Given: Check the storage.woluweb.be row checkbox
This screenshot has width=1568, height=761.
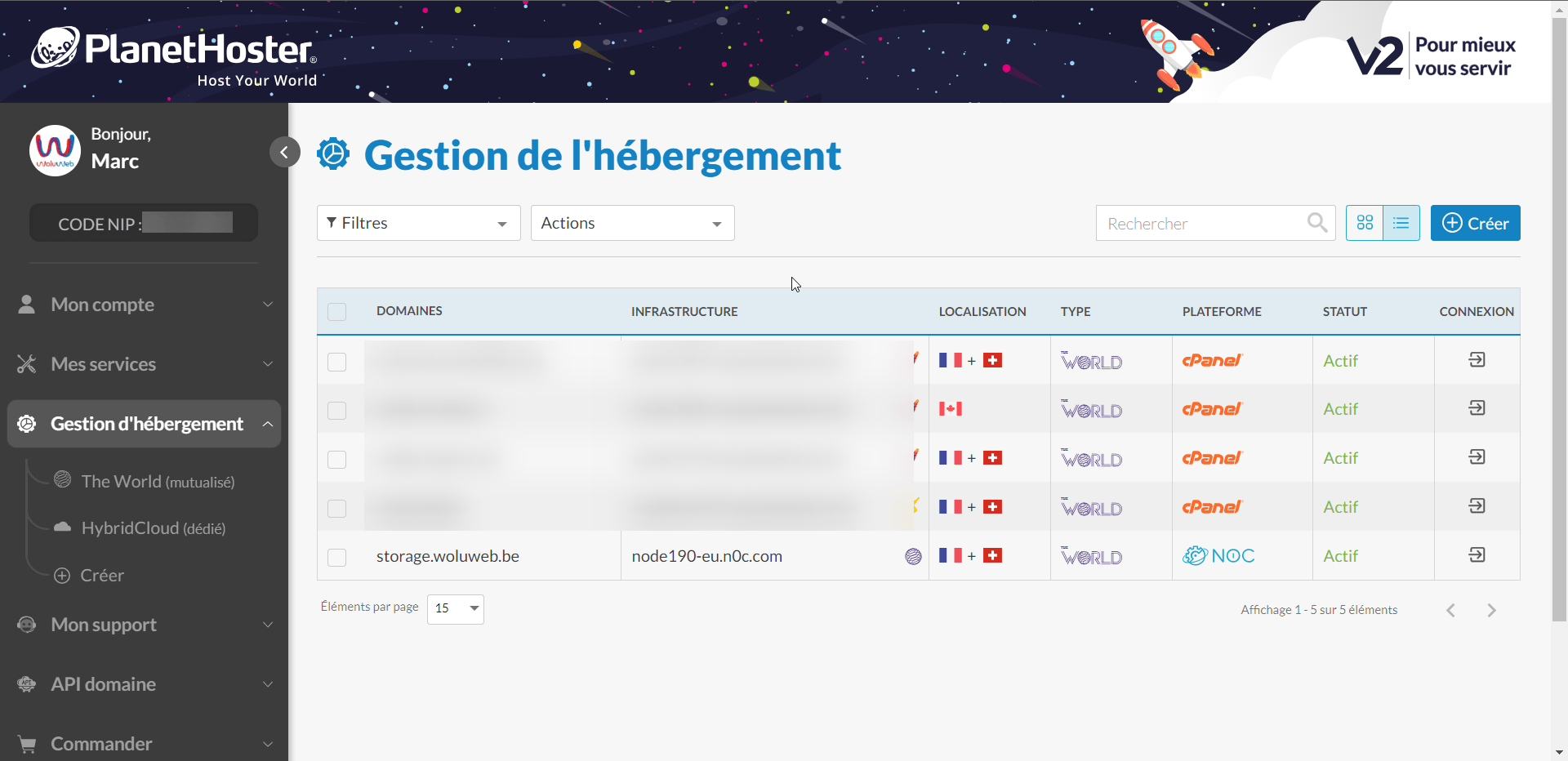Looking at the screenshot, I should pos(336,557).
